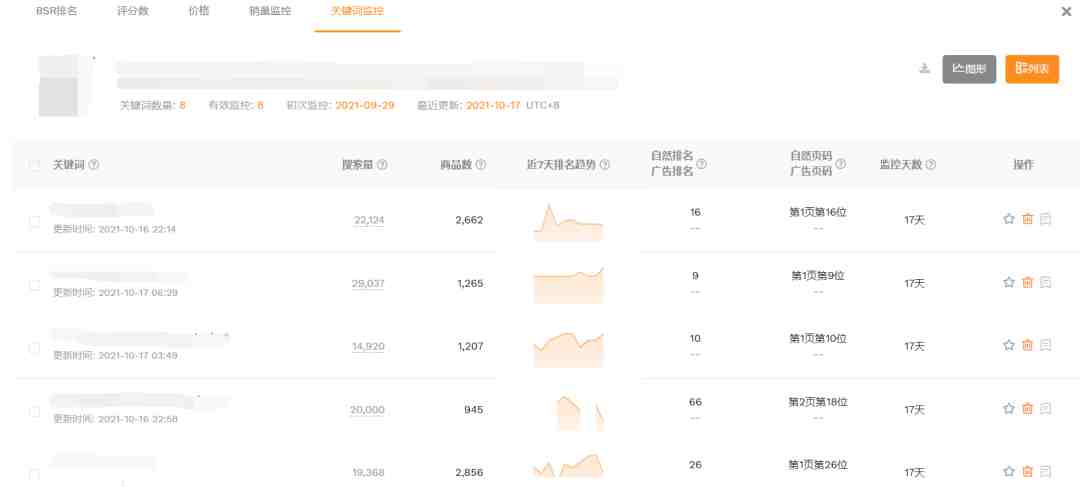Star the keyword row with 14,920 searches

click(1009, 345)
